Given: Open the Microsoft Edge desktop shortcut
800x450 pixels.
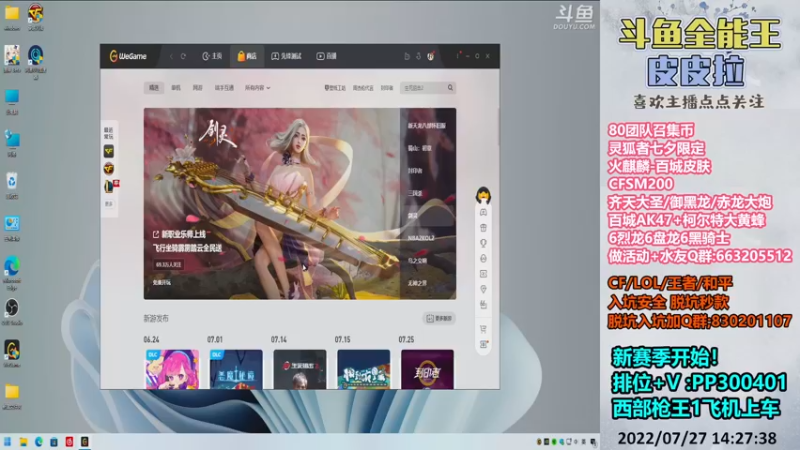Looking at the screenshot, I should pyautogui.click(x=12, y=273).
